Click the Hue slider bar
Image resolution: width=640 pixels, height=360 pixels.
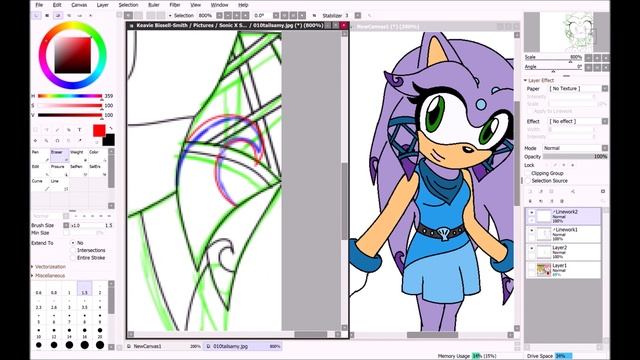pyautogui.click(x=70, y=96)
